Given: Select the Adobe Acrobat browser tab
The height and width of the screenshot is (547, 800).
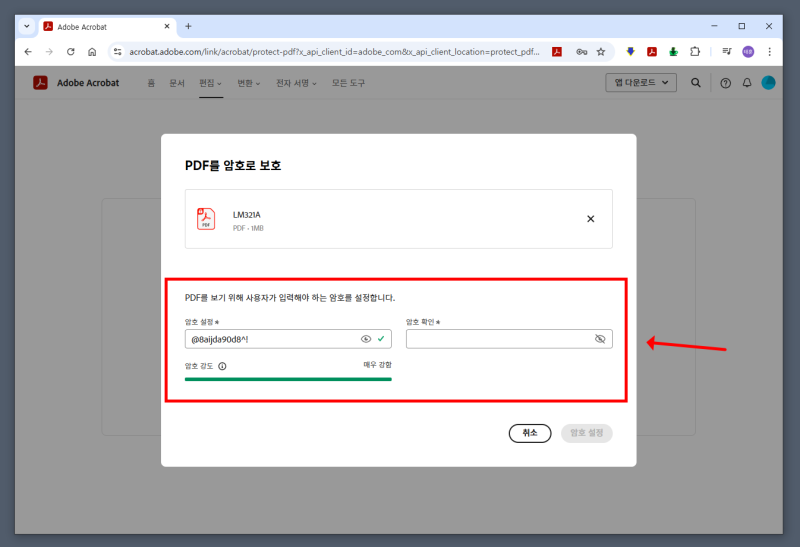Looking at the screenshot, I should click(107, 27).
